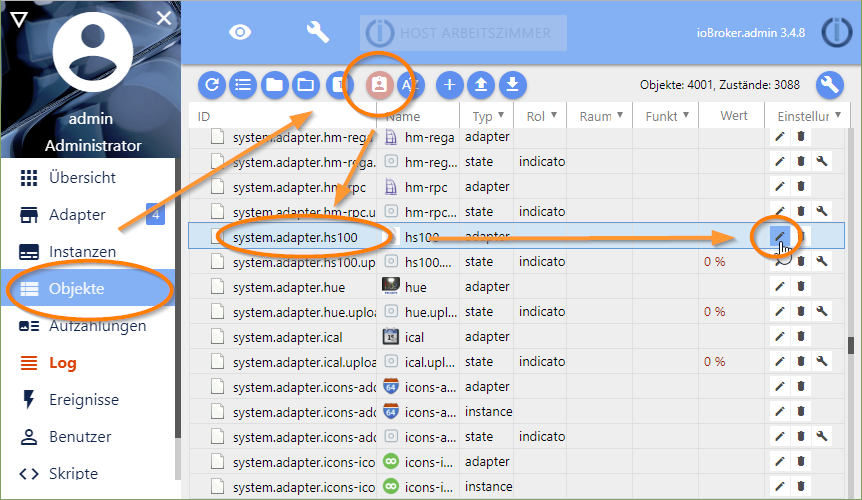Edit the system.adapter.ical adapter

pyautogui.click(x=780, y=336)
